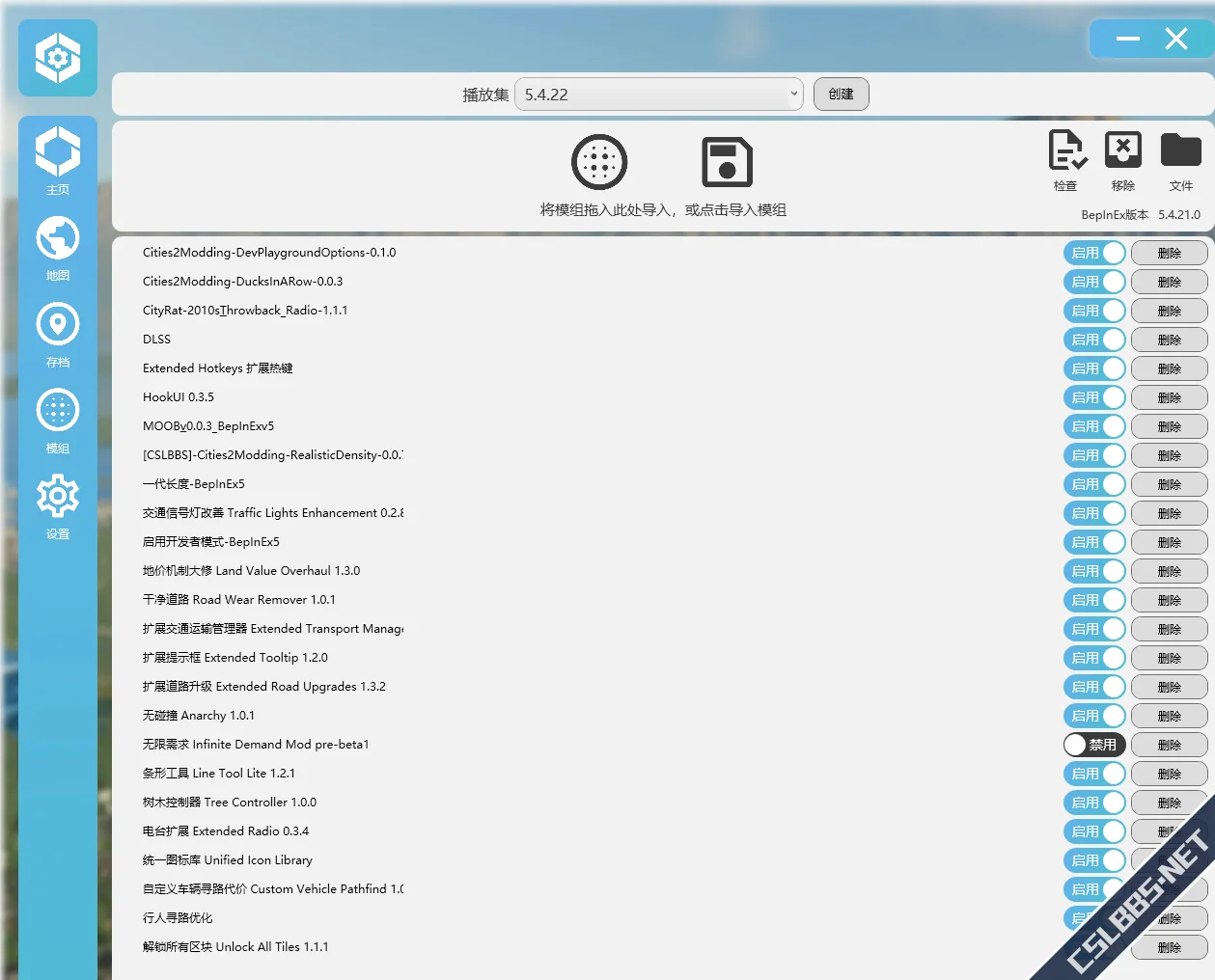1215x980 pixels.
Task: Open the 存档 saves section
Action: [x=58, y=335]
